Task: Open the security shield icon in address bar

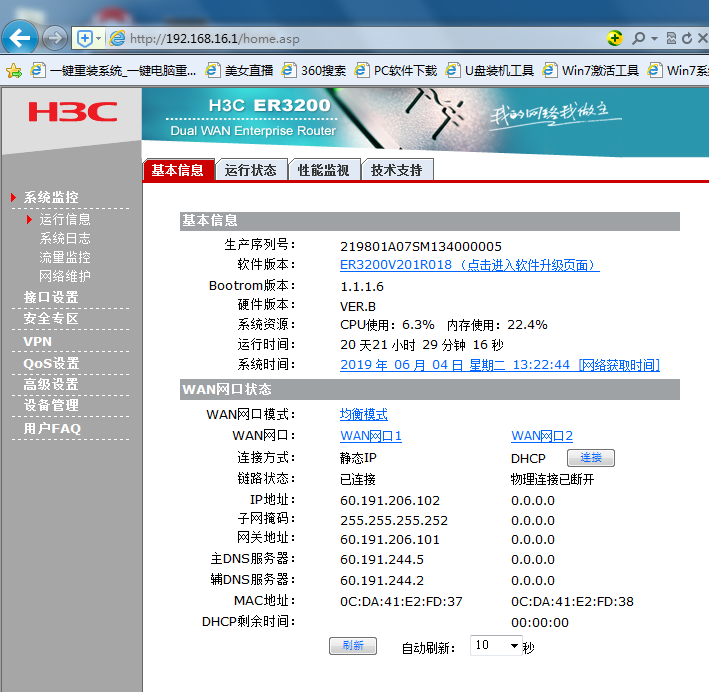Action: coord(85,38)
